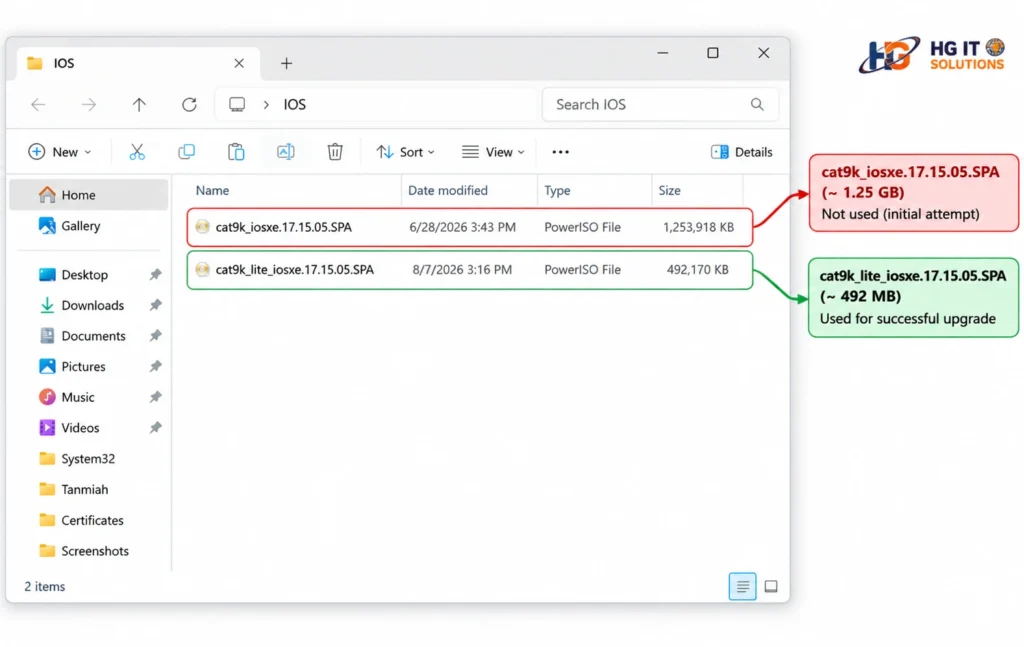Open Home in the sidebar
This screenshot has height=647, width=1024.
point(89,195)
